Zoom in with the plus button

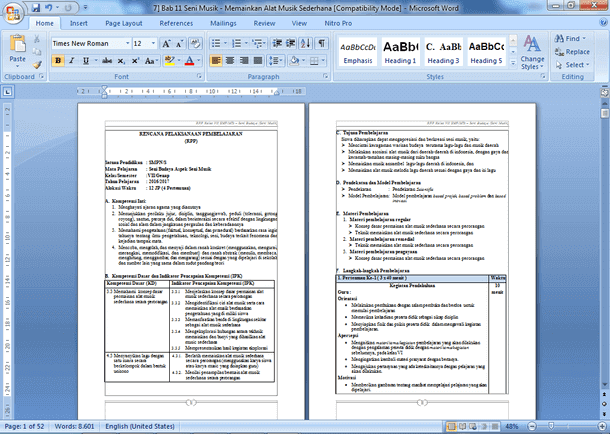tap(602, 427)
